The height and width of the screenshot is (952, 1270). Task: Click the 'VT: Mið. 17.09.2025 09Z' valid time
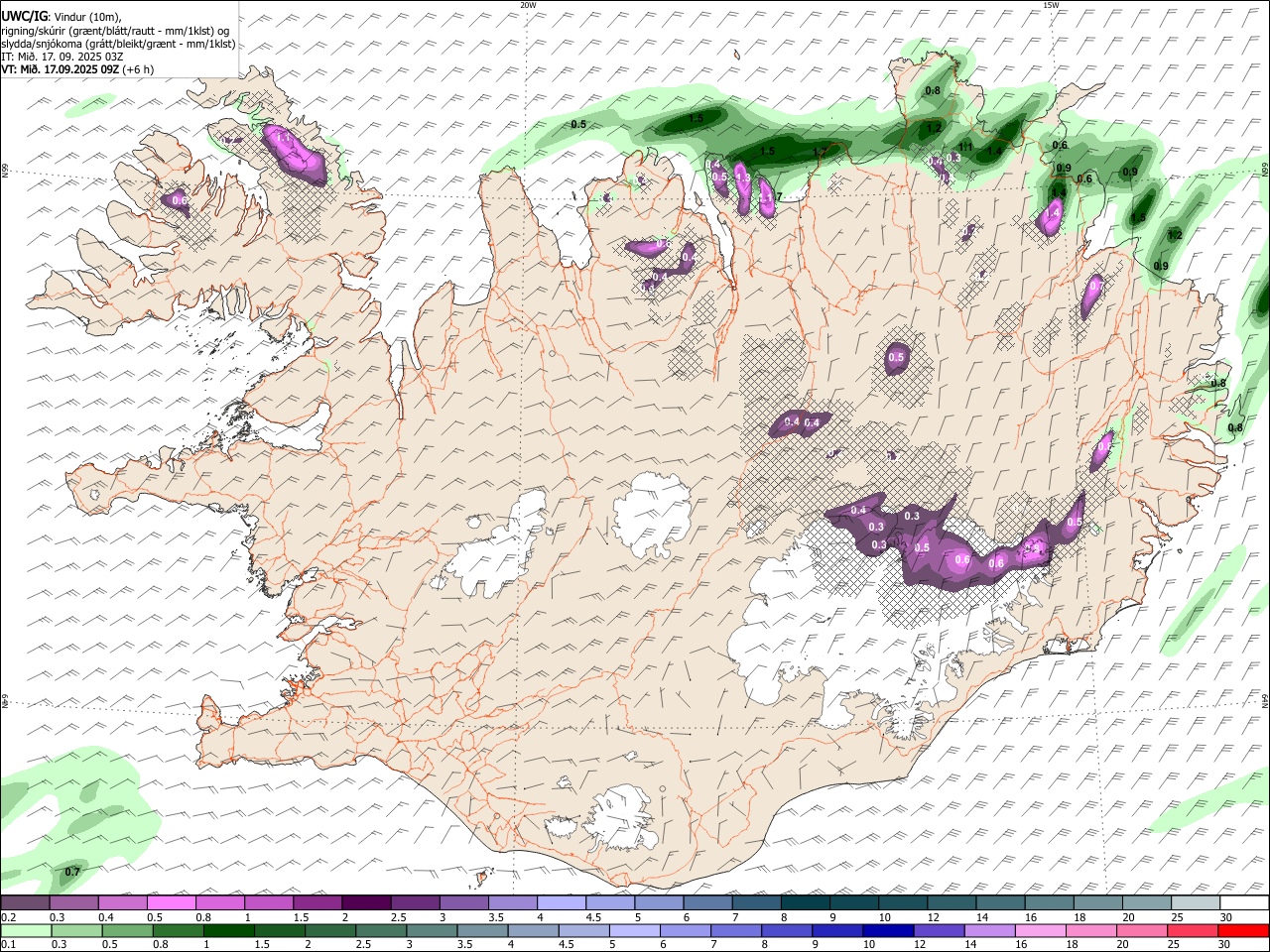click(61, 69)
